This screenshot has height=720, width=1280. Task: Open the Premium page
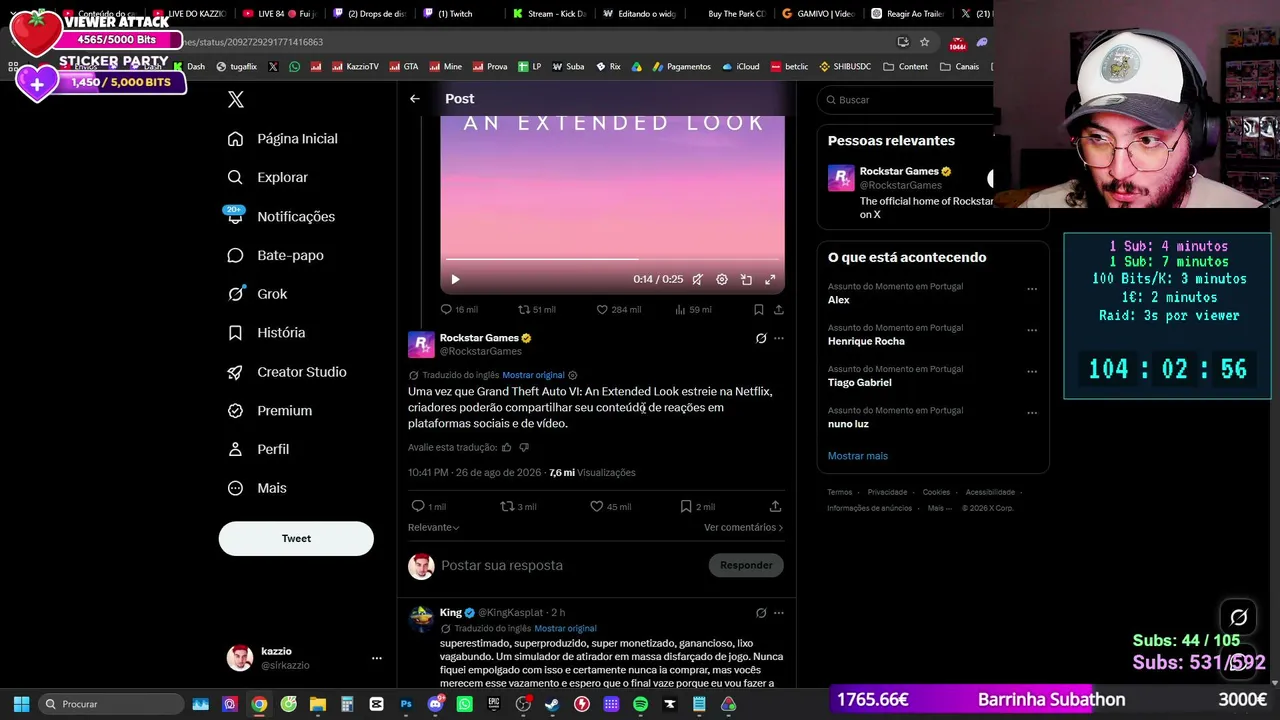270,410
